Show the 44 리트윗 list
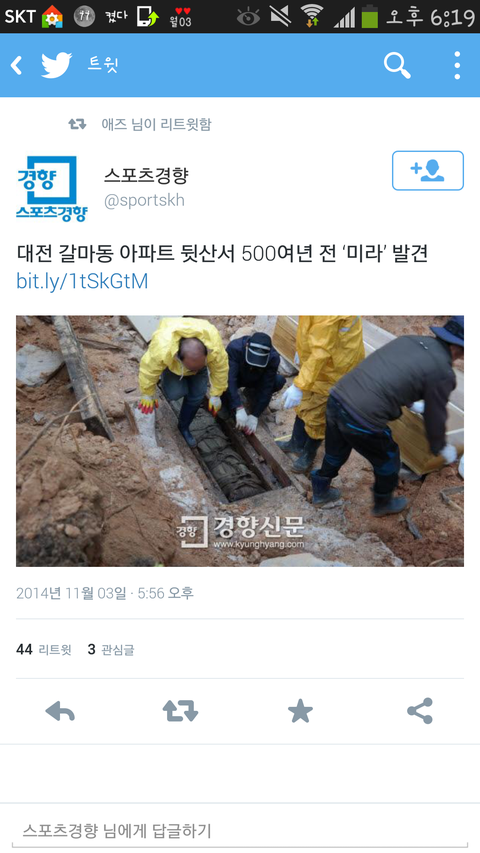The image size is (480, 853). (x=44, y=650)
